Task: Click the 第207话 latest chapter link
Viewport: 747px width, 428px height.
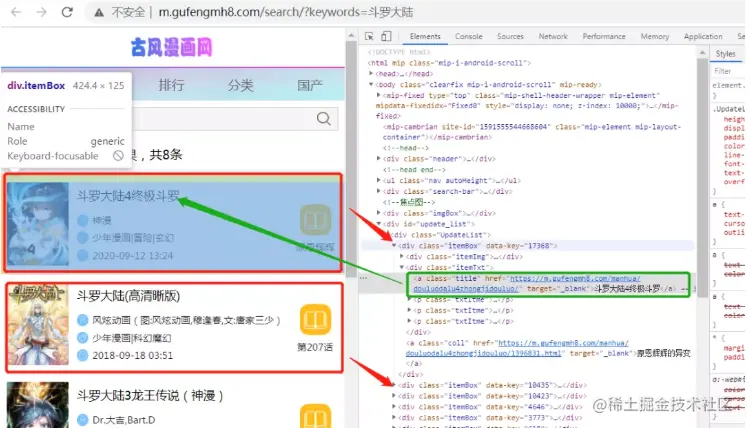Action: [x=315, y=347]
